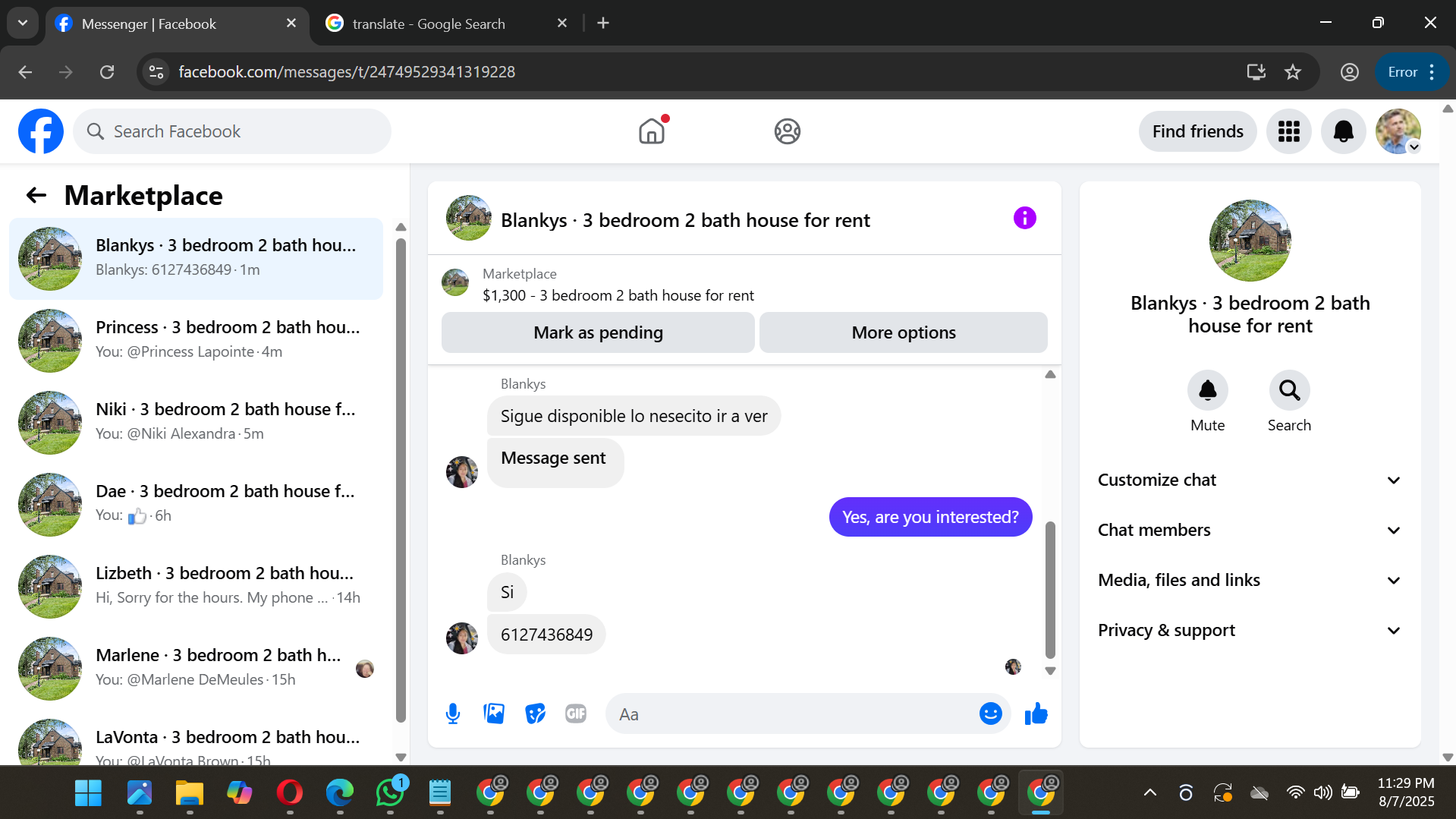Open Wi-Fi network settings in tray
The image size is (1456, 819).
[x=1296, y=793]
